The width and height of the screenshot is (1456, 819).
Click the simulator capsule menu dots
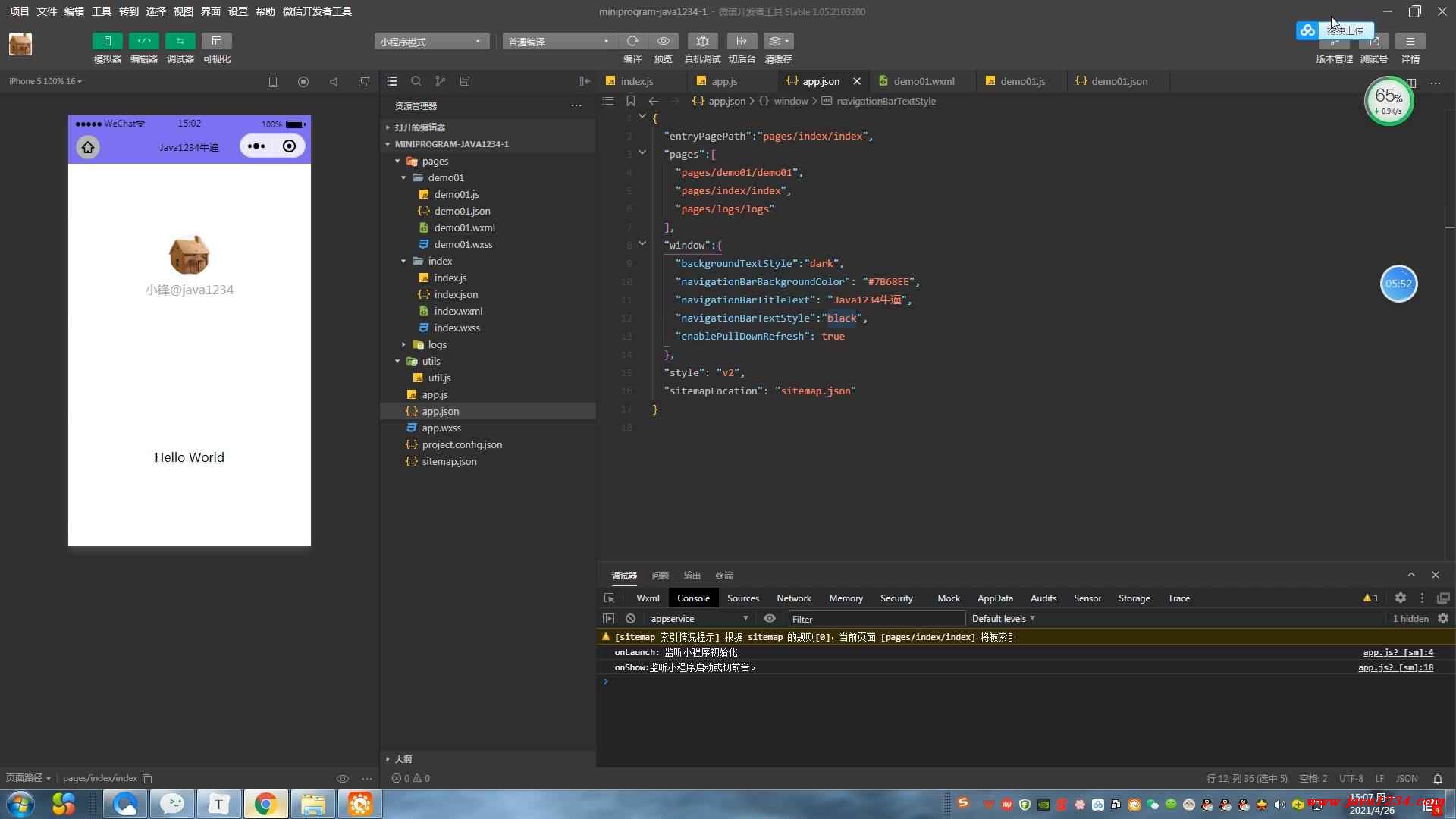point(256,146)
